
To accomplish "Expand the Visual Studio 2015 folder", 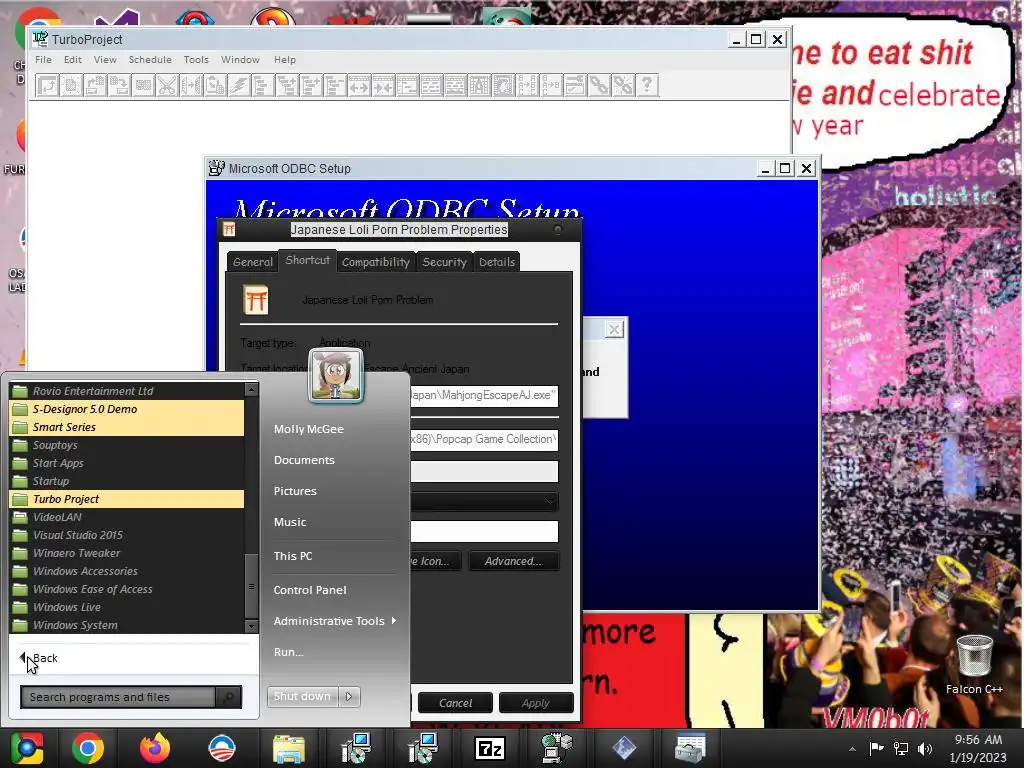I will point(127,535).
